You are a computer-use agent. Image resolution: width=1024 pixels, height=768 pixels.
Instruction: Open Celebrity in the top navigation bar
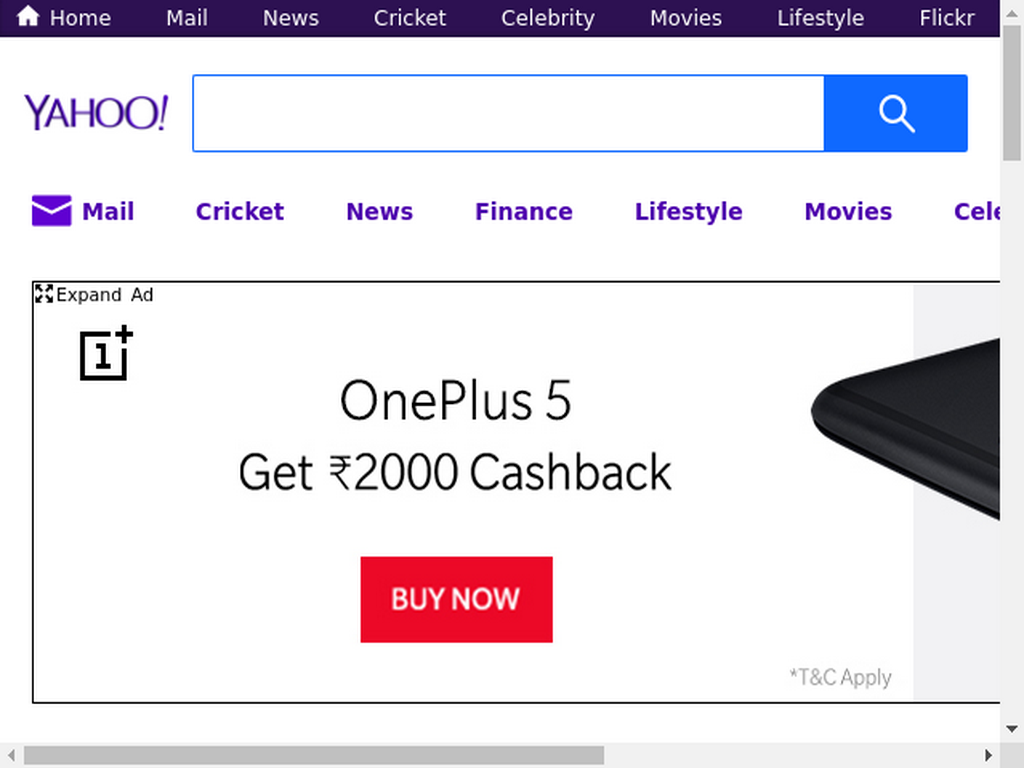547,18
